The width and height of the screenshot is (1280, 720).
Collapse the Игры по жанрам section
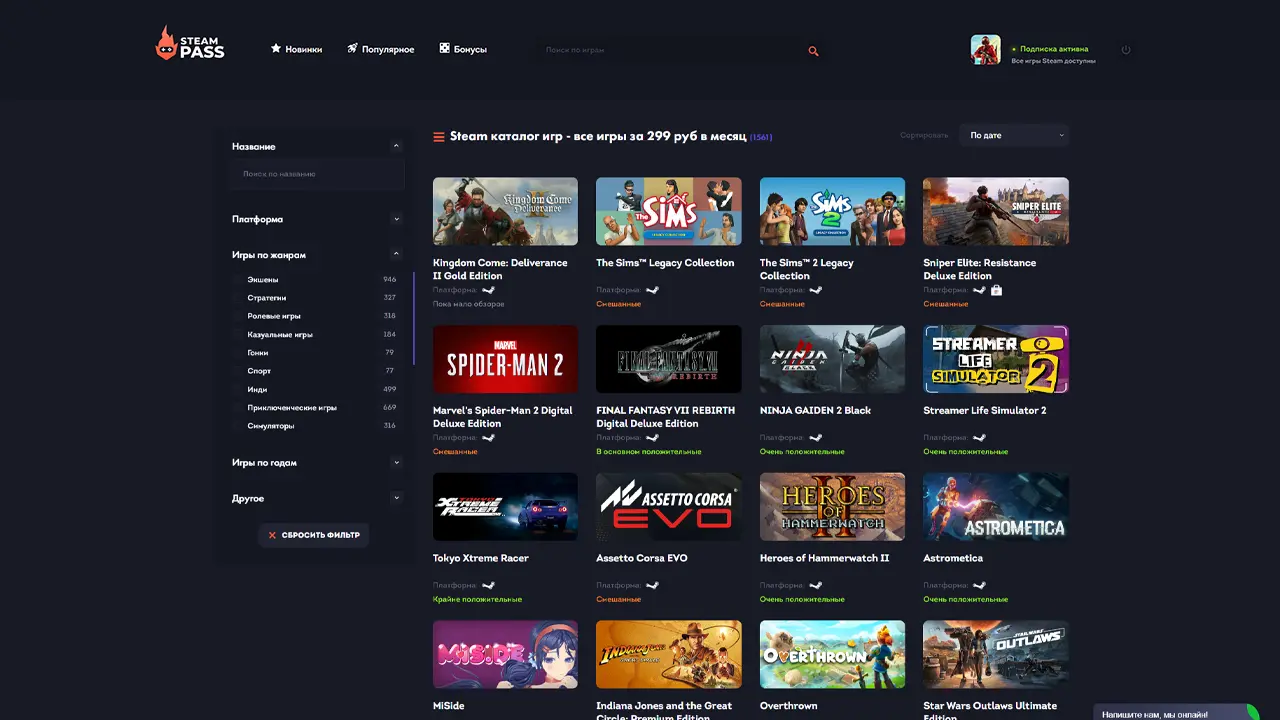pos(396,254)
